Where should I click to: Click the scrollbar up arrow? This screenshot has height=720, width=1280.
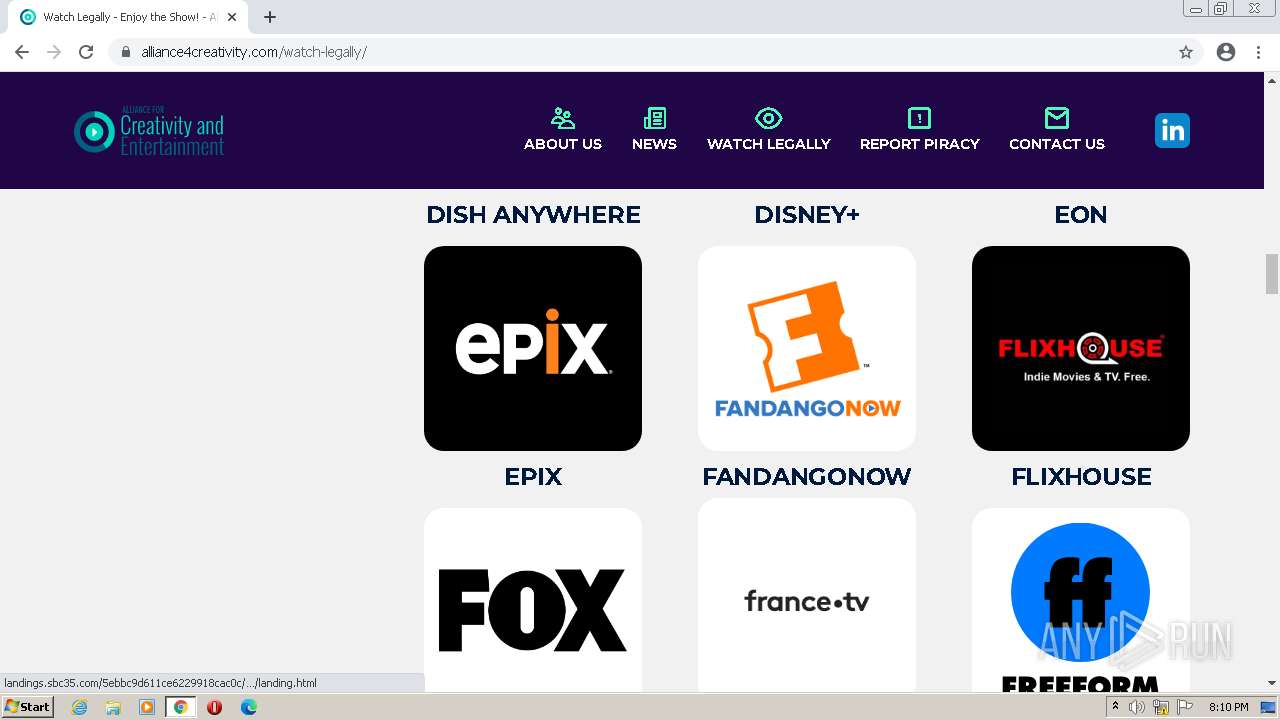pos(1272,79)
